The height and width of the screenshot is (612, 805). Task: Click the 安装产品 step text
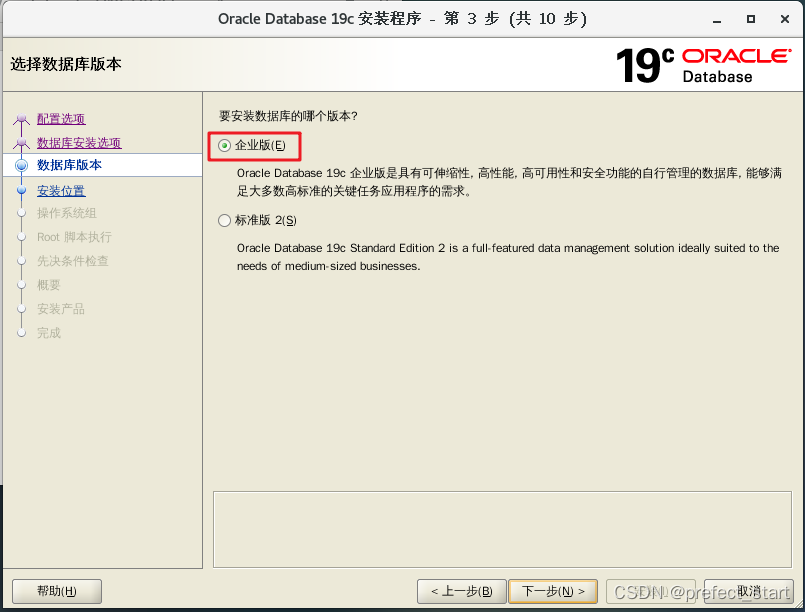[61, 309]
